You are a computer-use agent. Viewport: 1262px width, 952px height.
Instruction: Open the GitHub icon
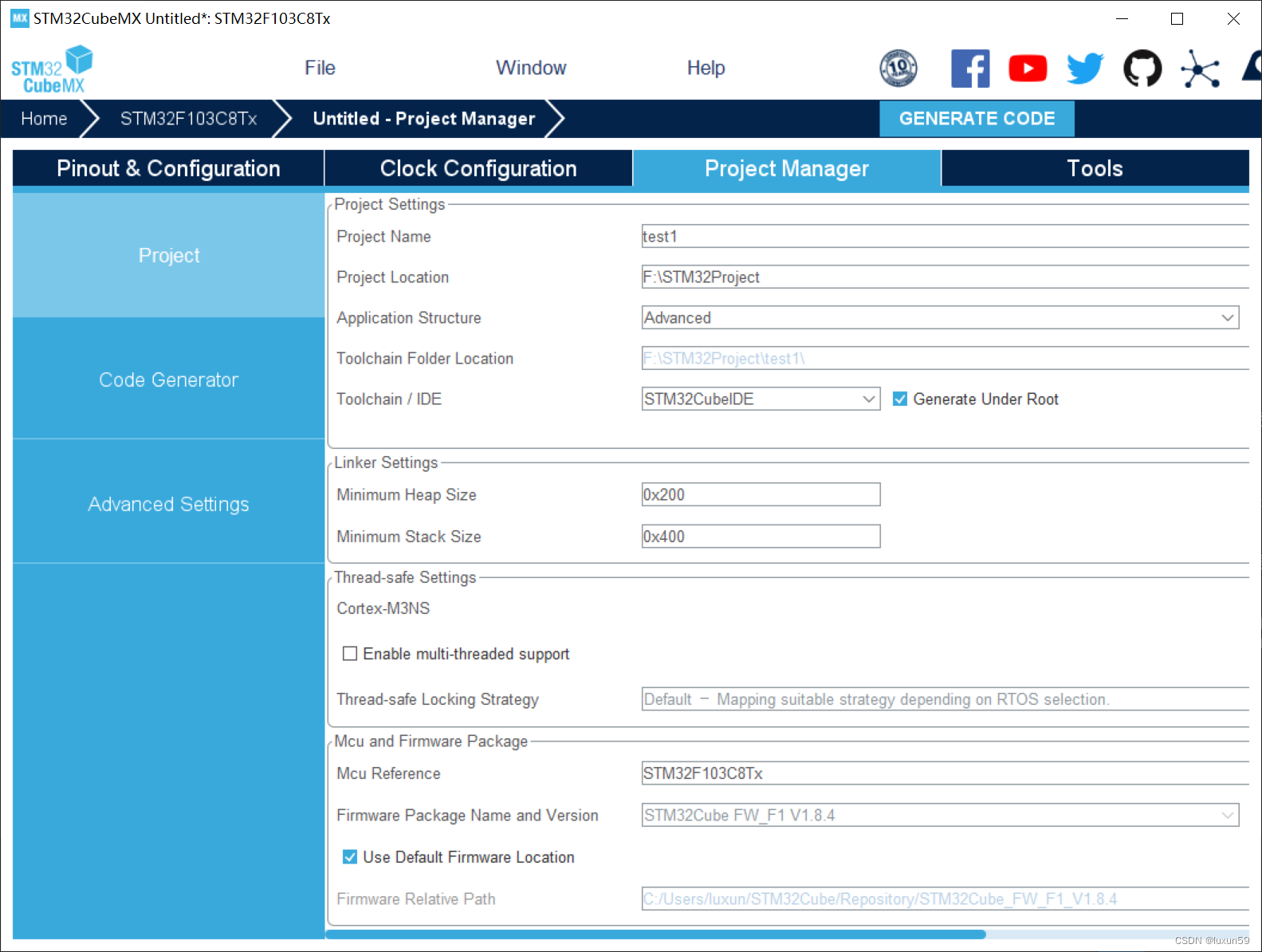click(1142, 69)
